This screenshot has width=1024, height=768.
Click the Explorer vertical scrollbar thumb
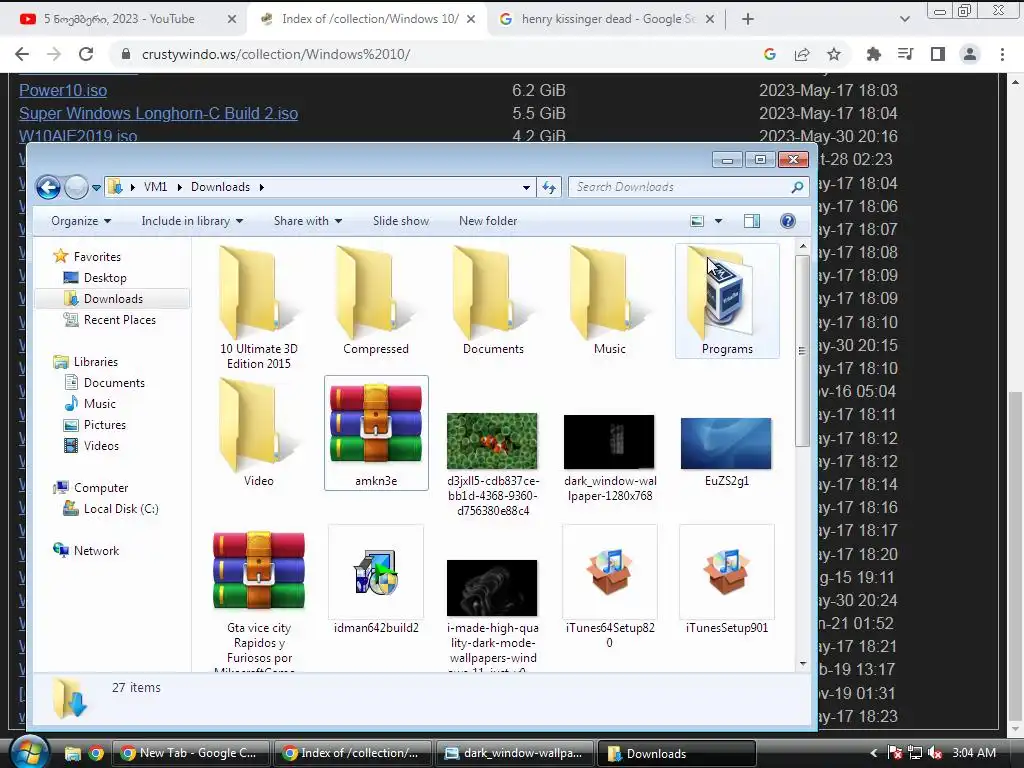click(x=803, y=351)
